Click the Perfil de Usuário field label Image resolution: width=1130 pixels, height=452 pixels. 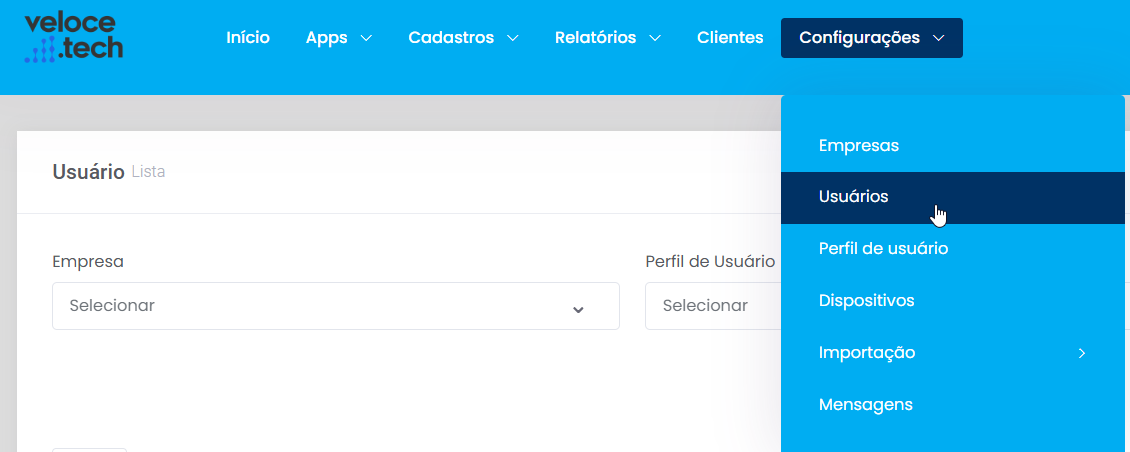710,262
